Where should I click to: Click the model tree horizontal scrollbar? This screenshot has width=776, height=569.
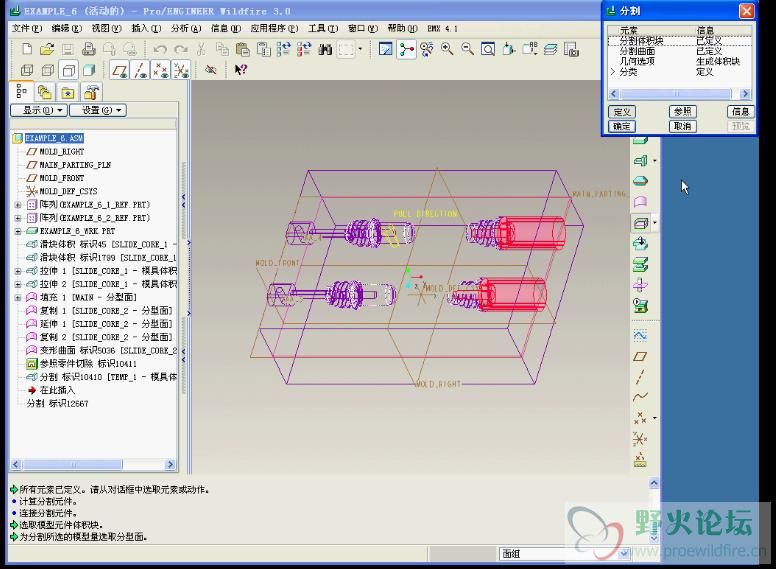point(93,465)
